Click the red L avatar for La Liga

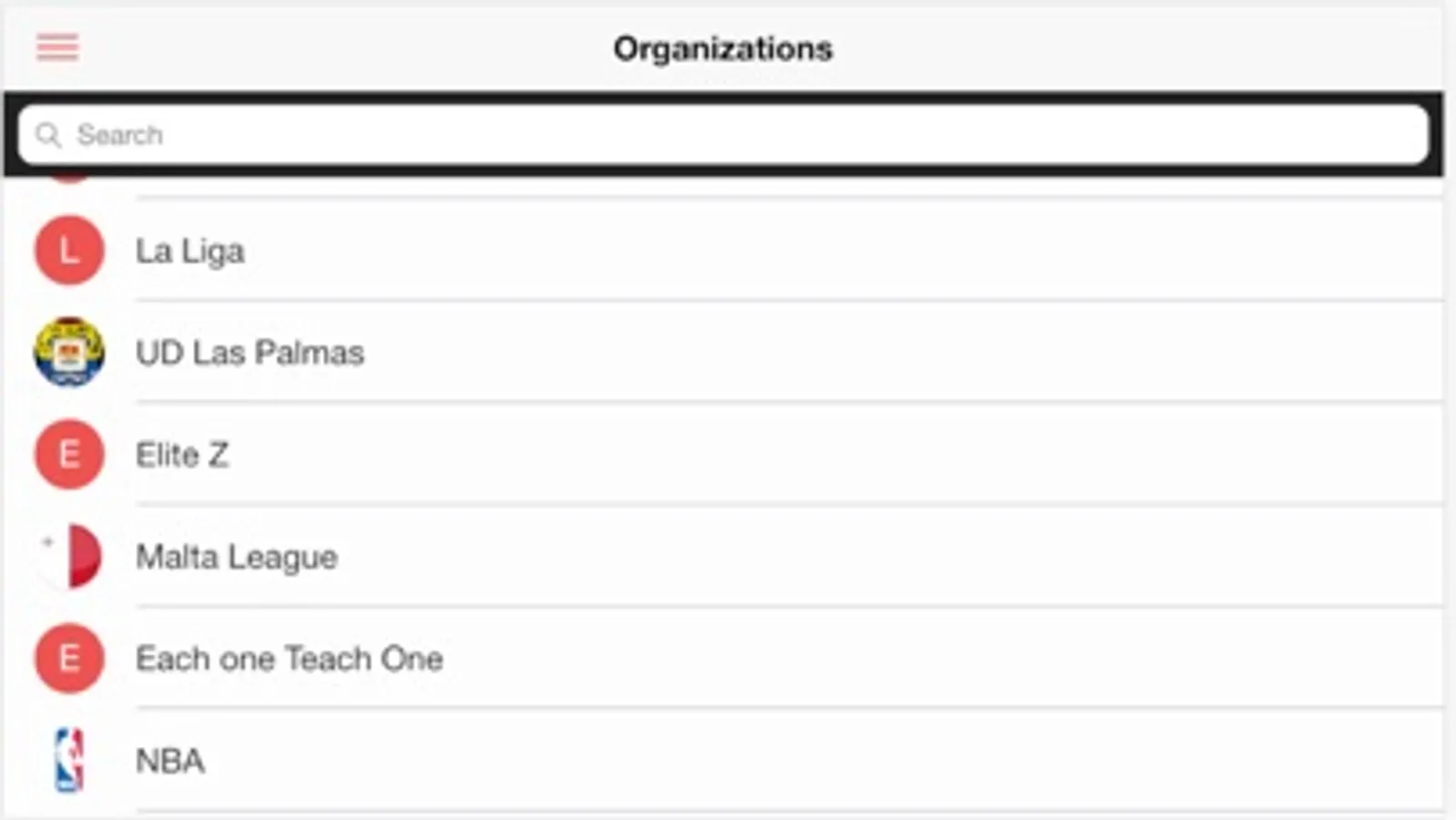(x=69, y=251)
